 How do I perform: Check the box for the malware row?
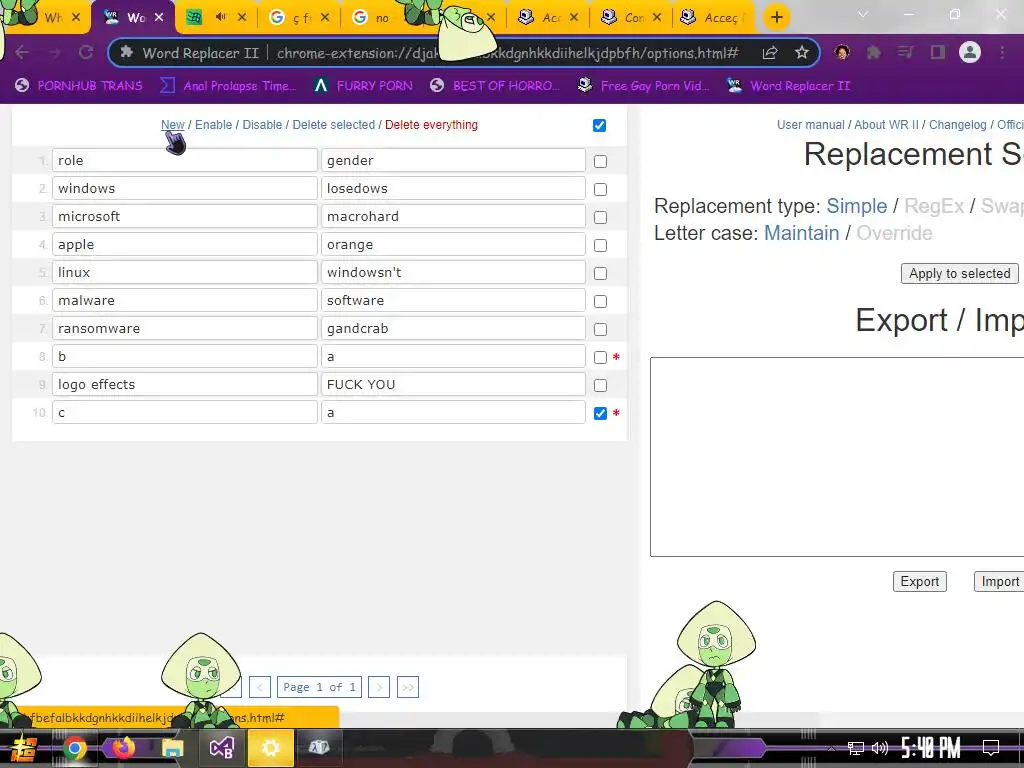click(600, 302)
